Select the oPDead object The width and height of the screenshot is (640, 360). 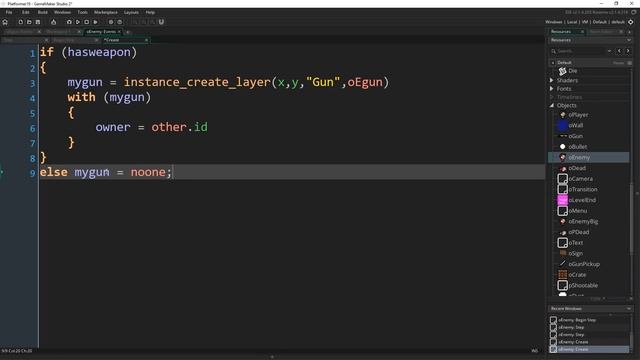click(x=579, y=232)
